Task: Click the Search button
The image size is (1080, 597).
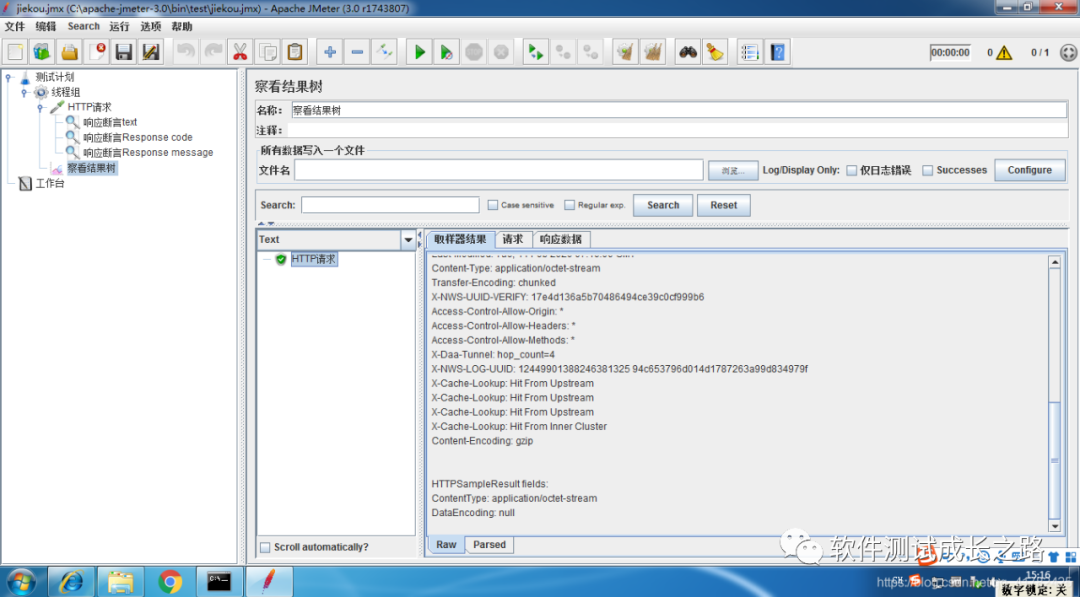Action: pos(663,205)
